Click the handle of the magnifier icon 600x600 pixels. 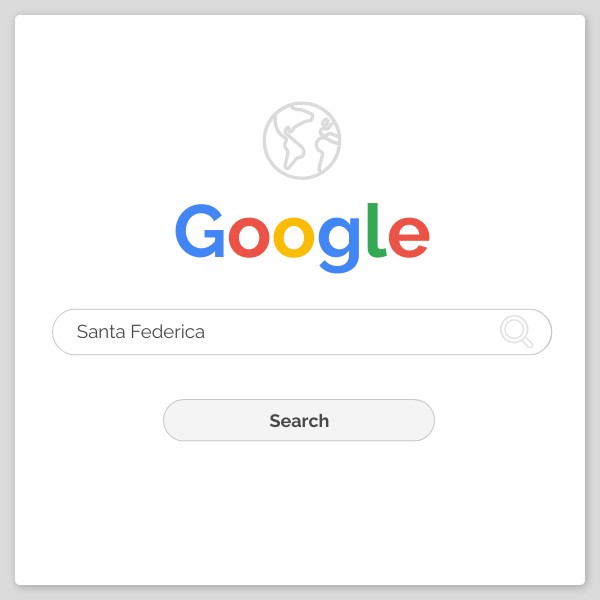[x=527, y=342]
